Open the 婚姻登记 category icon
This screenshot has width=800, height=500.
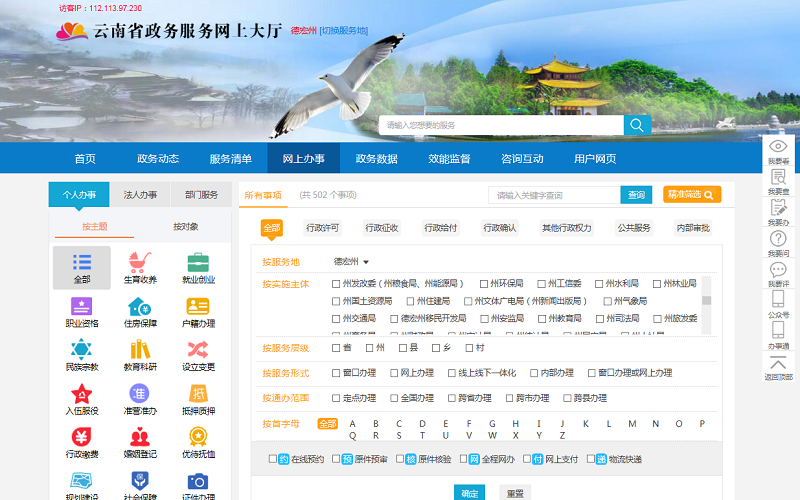tap(140, 437)
